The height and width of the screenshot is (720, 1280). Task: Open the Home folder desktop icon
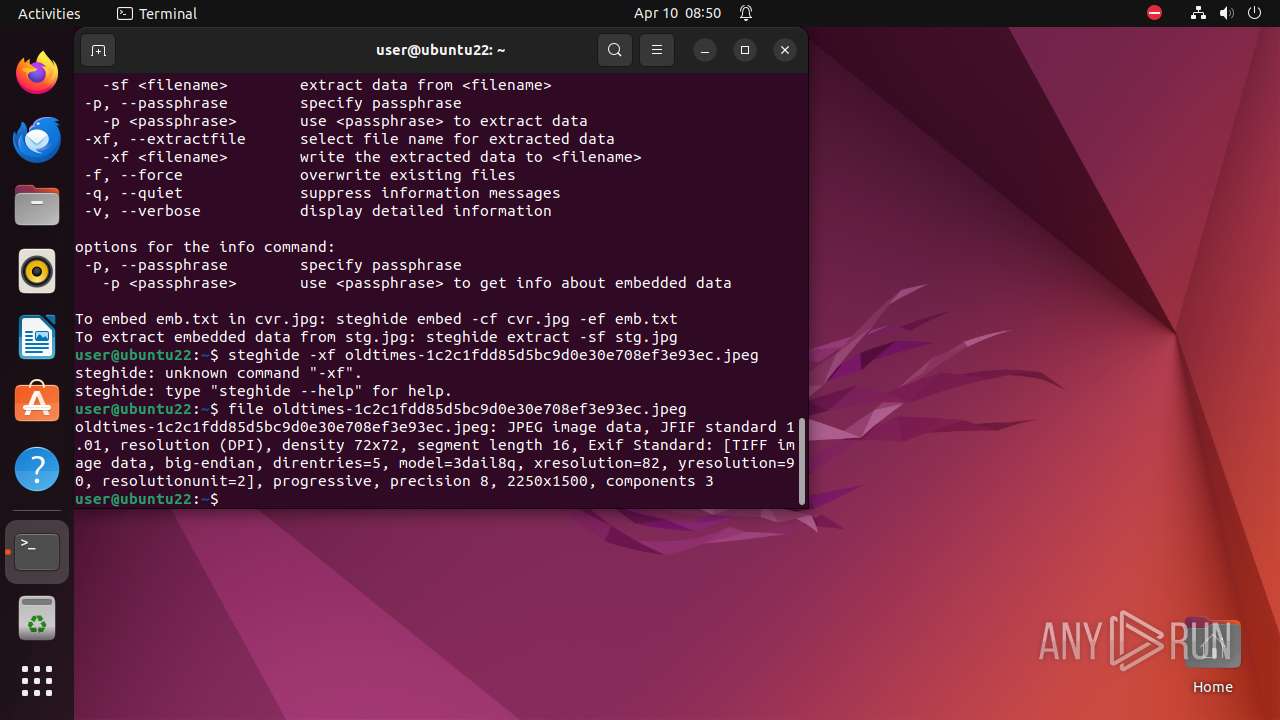(1212, 656)
